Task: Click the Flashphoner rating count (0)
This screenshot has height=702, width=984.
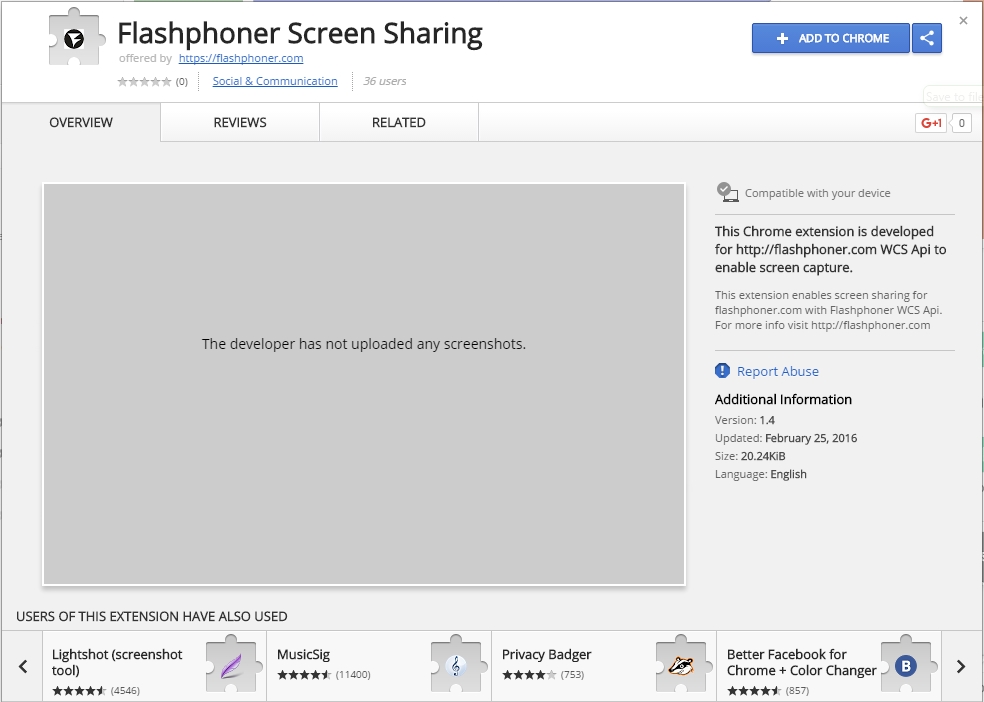Action: pyautogui.click(x=181, y=82)
